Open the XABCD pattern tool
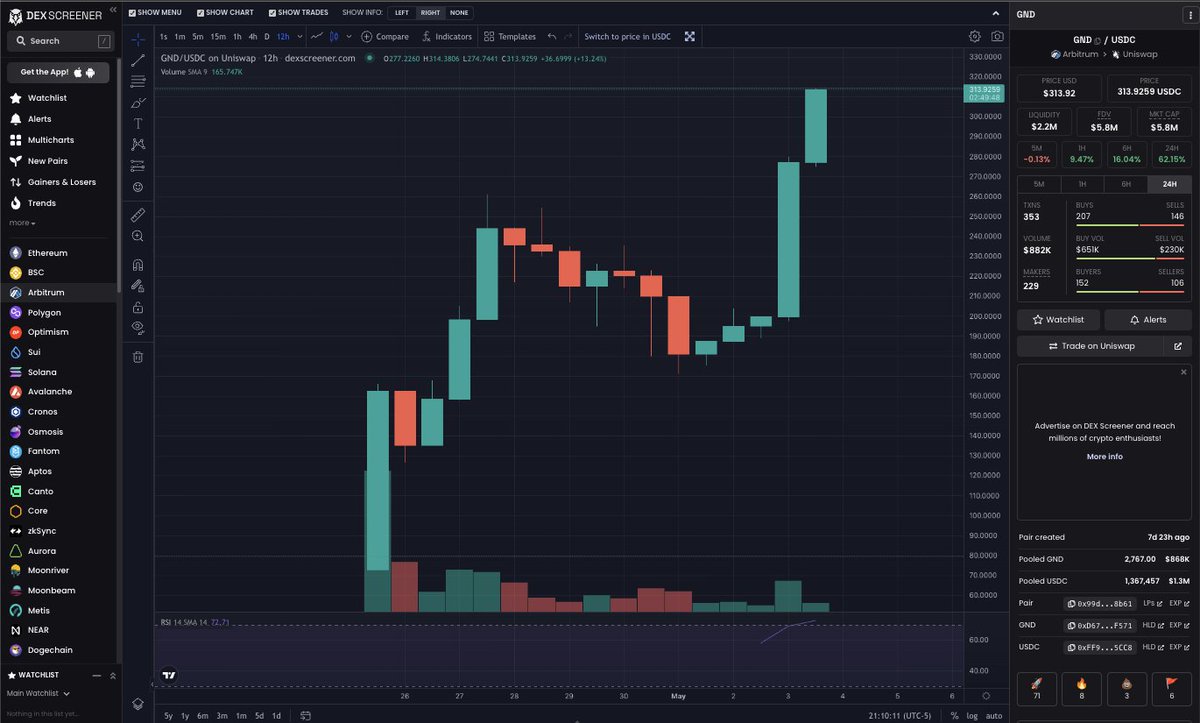 click(x=137, y=144)
